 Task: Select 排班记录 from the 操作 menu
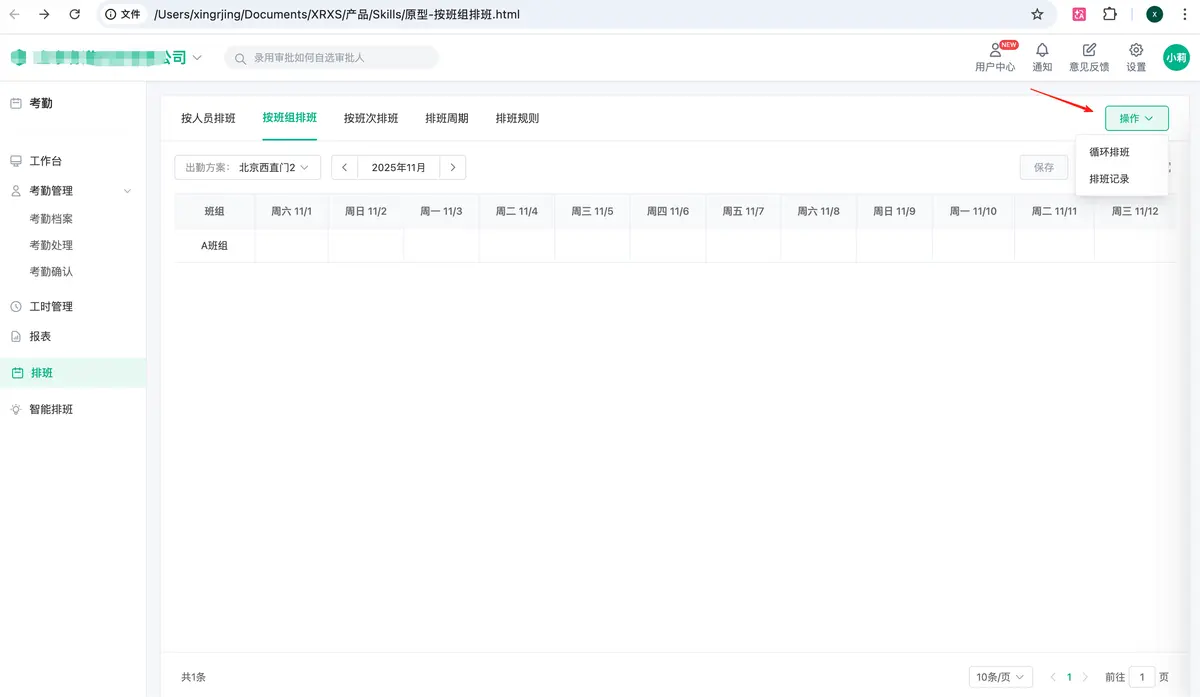coord(1109,179)
